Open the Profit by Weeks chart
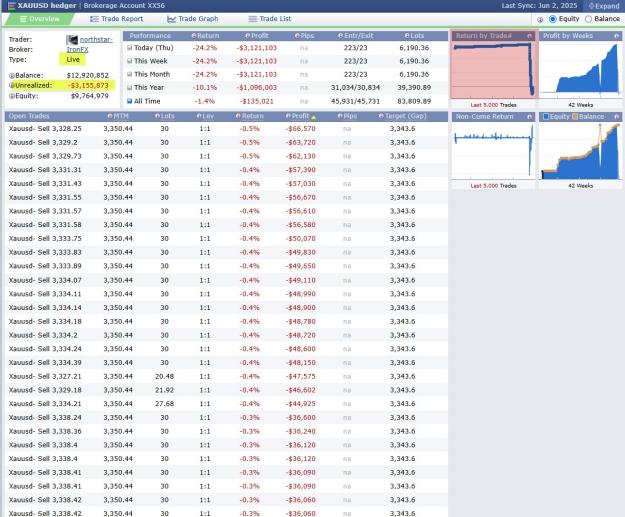 click(580, 70)
